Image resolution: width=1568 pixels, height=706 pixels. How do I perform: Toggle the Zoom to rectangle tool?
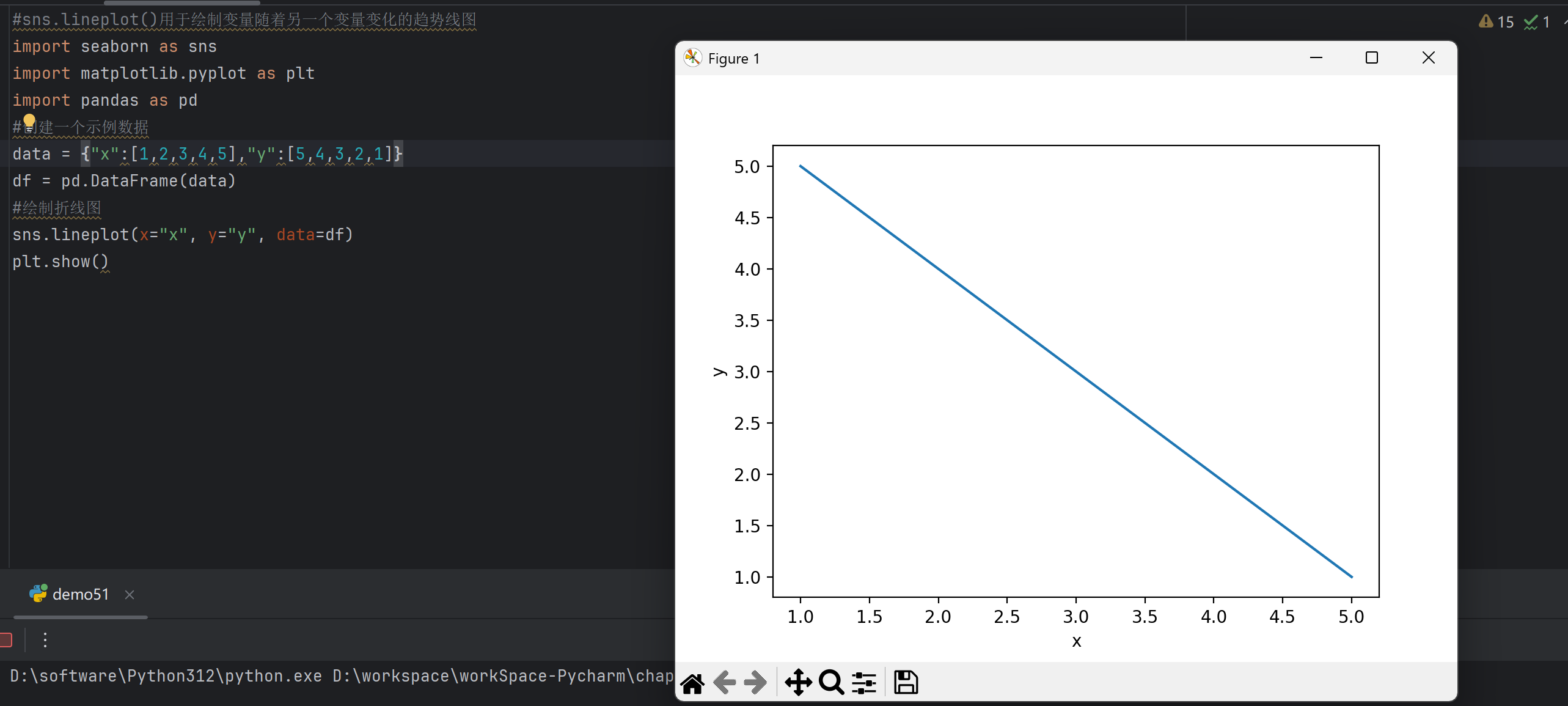pyautogui.click(x=831, y=683)
